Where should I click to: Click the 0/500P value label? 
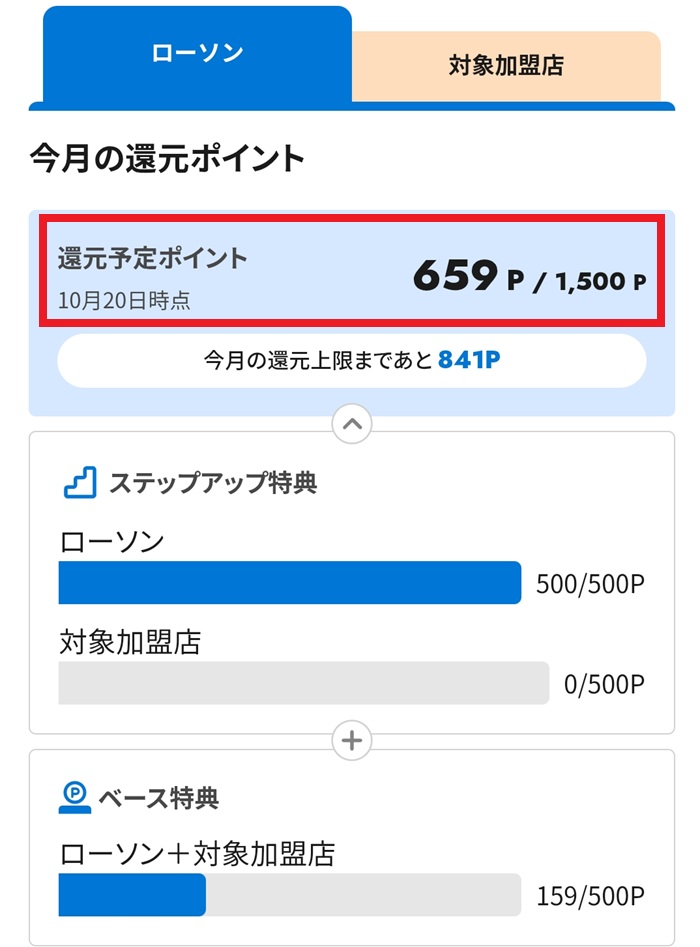tap(604, 684)
